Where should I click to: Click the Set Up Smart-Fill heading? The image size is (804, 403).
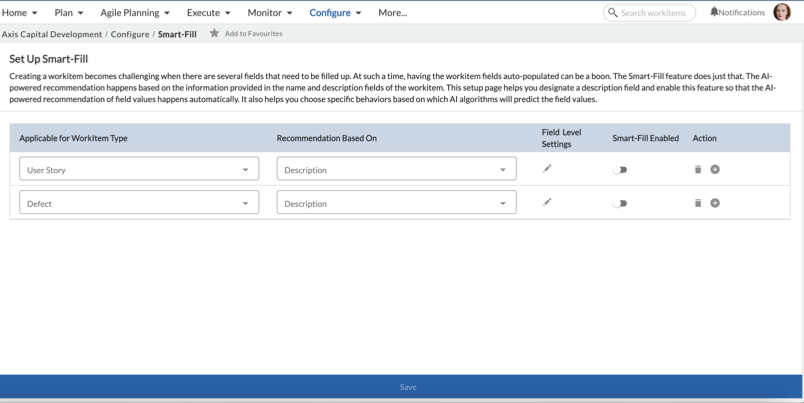click(x=49, y=59)
